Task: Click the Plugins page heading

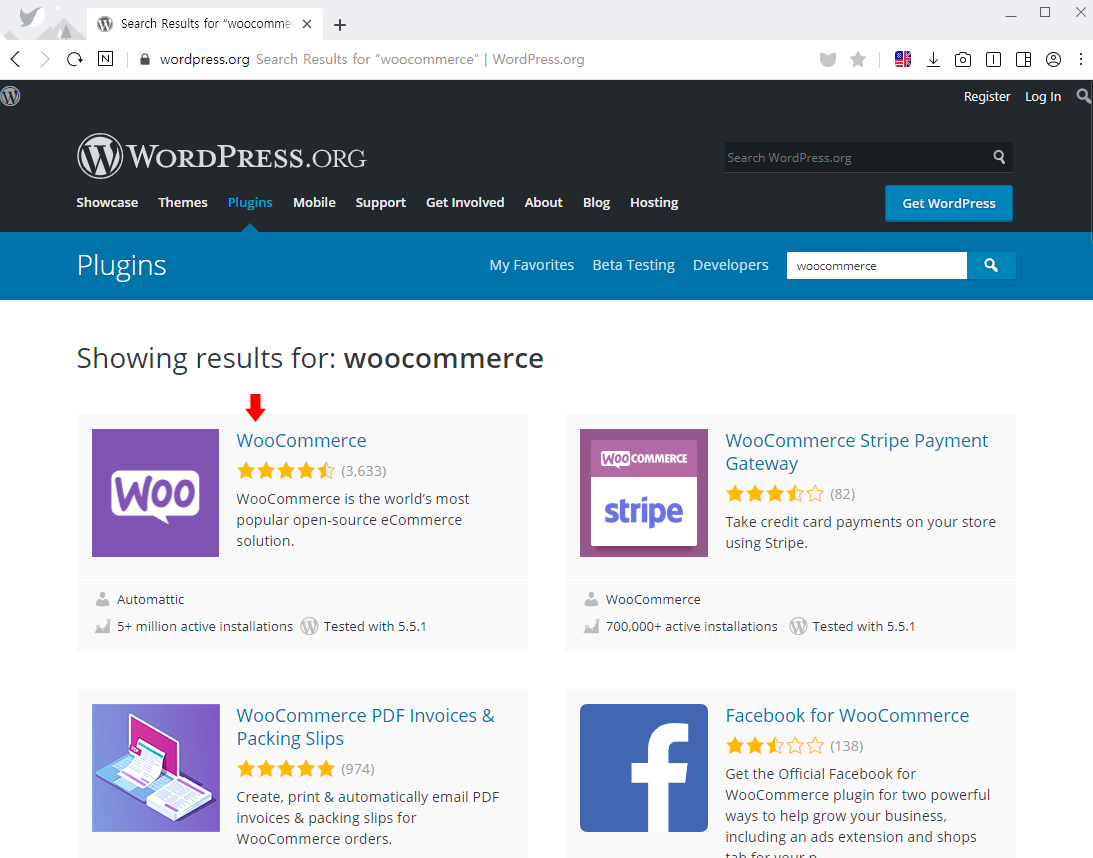Action: (121, 266)
